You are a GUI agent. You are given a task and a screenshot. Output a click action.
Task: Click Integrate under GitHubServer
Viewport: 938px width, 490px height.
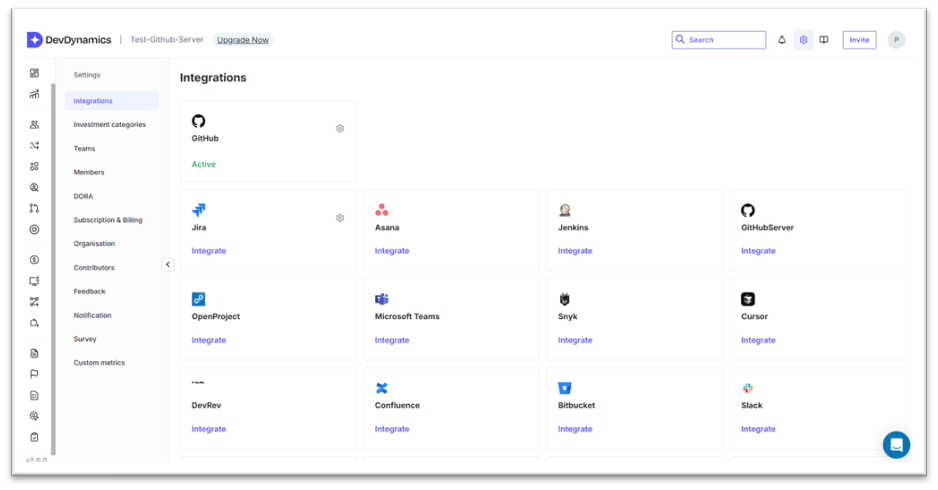coord(758,251)
